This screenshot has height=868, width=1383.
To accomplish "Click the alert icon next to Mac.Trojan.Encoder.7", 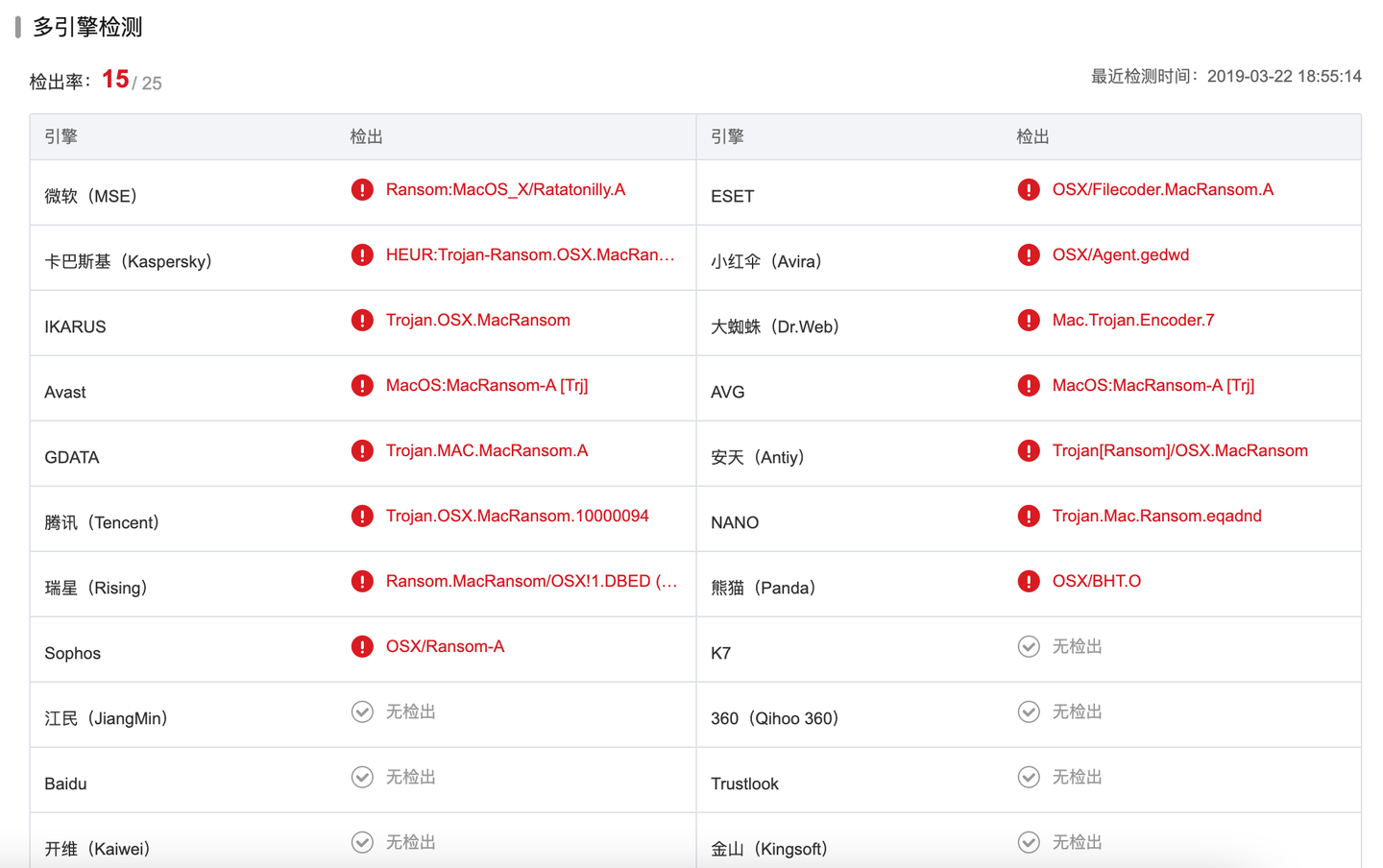I will [1029, 320].
